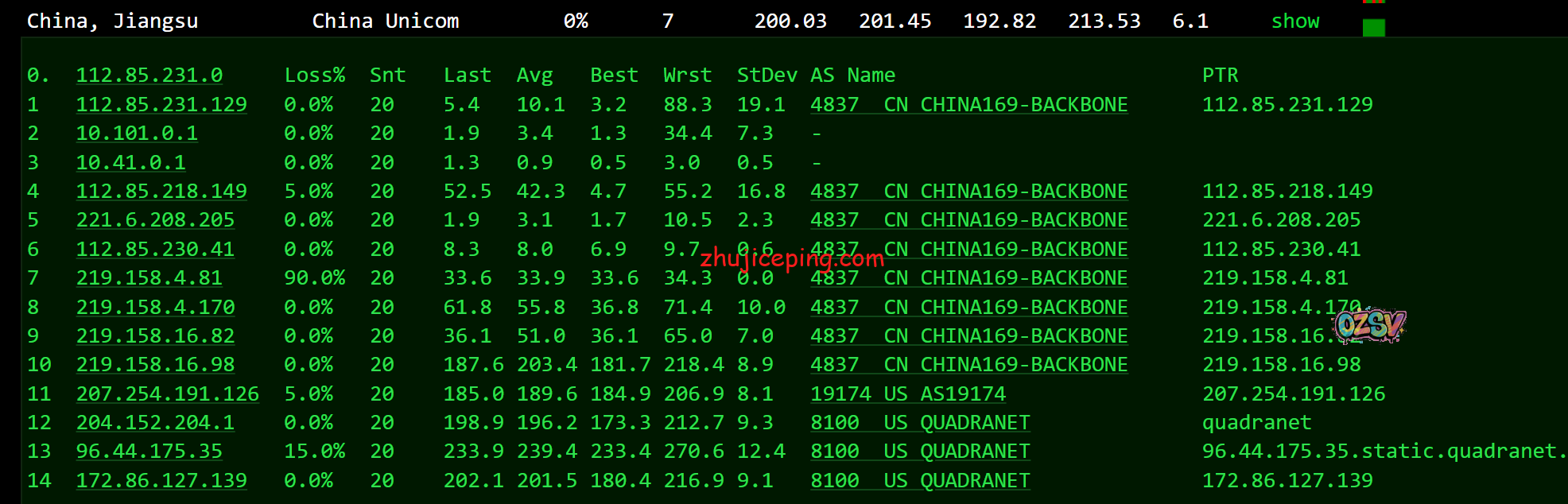Screen dimensions: 1568x504
Task: Open the 19174 US AS19174 link
Action: (x=907, y=394)
